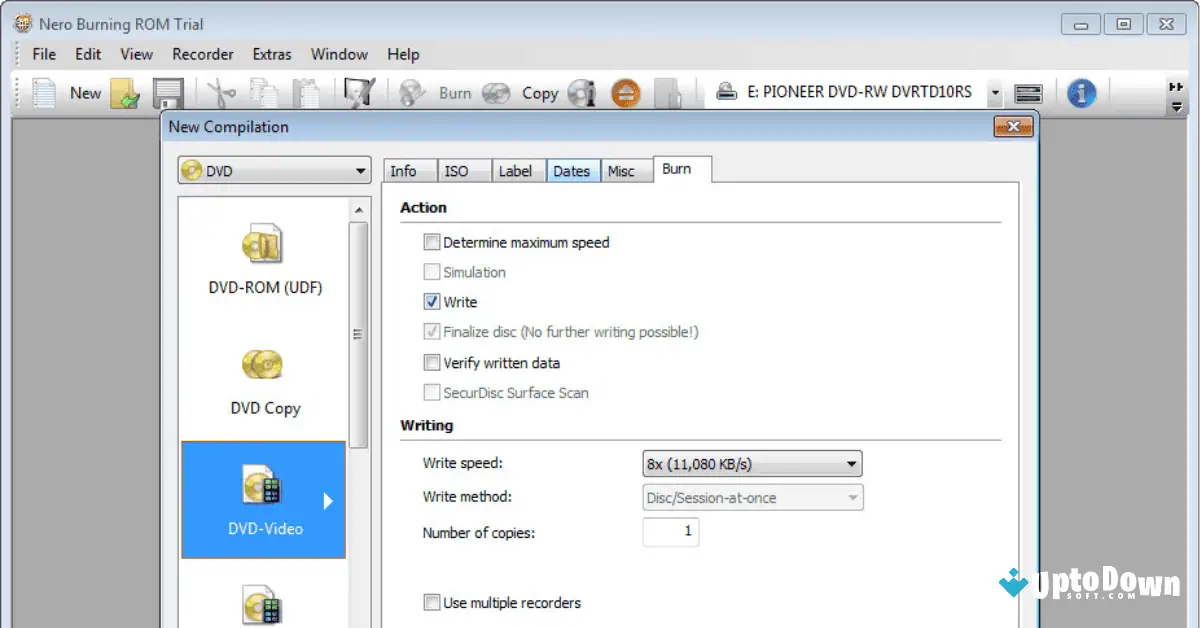This screenshot has height=628, width=1200.
Task: Enable Verify written data
Action: click(x=432, y=362)
